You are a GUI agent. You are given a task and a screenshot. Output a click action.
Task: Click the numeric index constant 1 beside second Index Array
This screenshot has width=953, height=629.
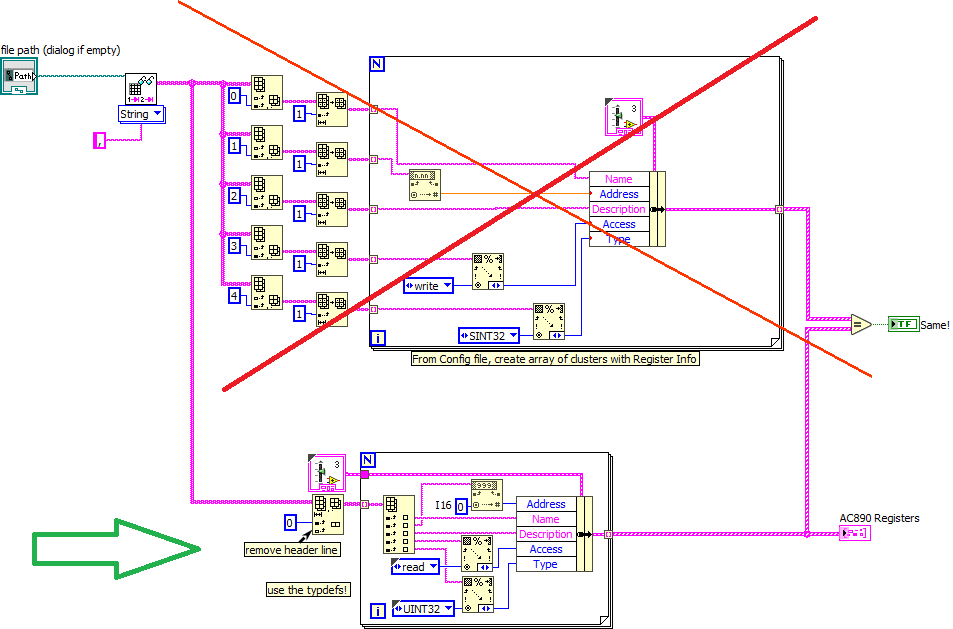[x=299, y=163]
